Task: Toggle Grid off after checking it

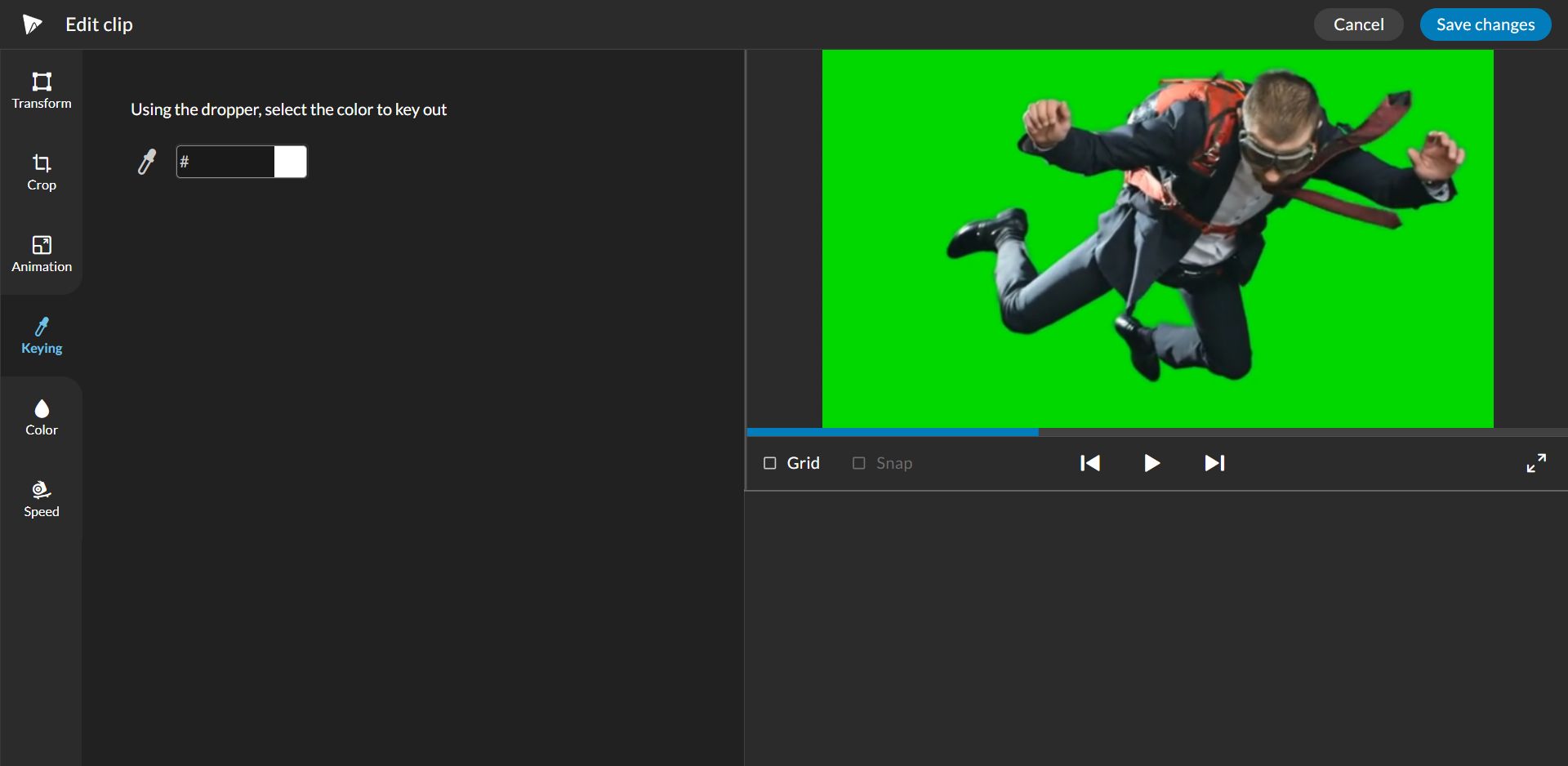Action: 769,462
